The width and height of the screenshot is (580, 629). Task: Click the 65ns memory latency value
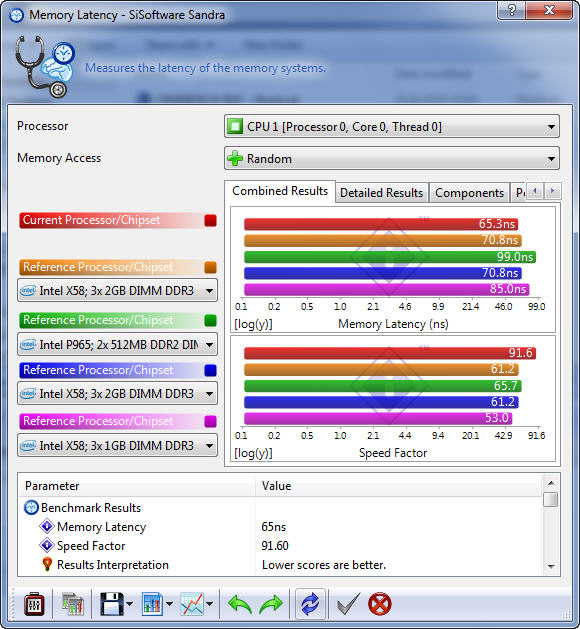click(x=274, y=527)
